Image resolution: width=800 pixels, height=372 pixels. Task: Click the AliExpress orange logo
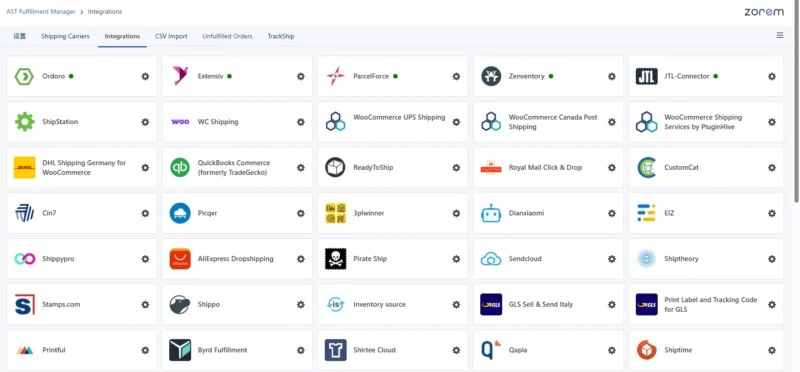coord(180,259)
